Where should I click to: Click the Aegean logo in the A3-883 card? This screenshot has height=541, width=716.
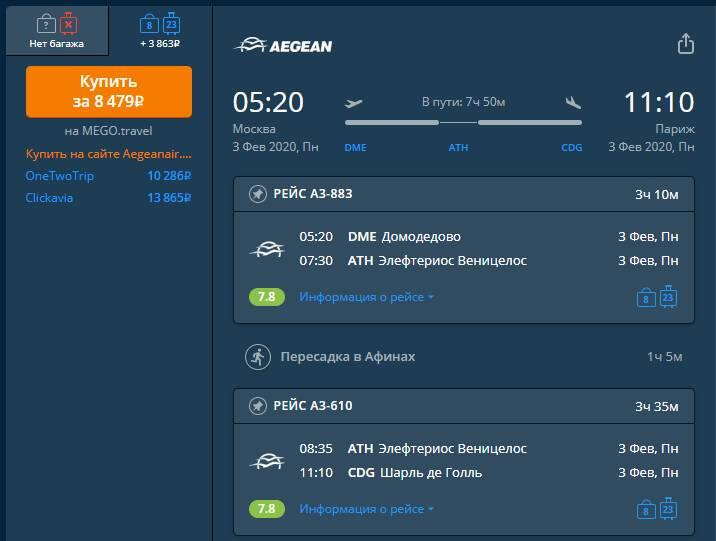coord(267,249)
